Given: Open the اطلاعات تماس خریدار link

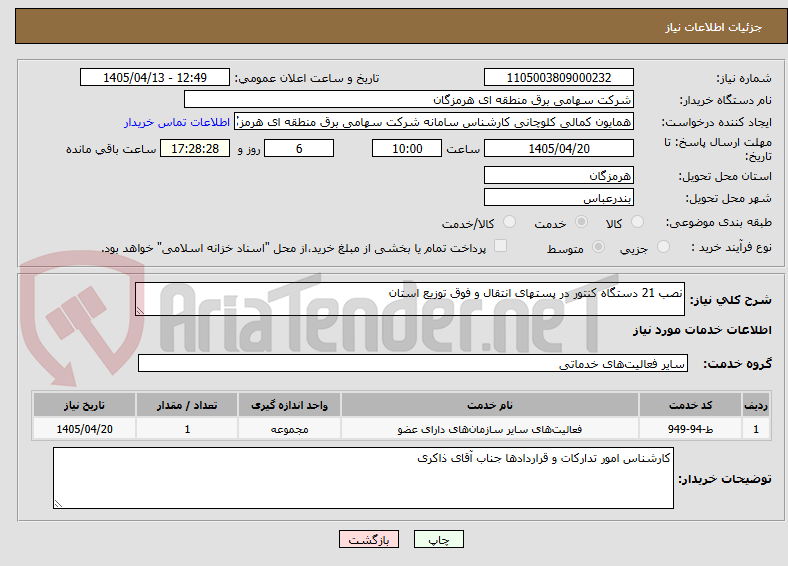Looking at the screenshot, I should (x=177, y=122).
